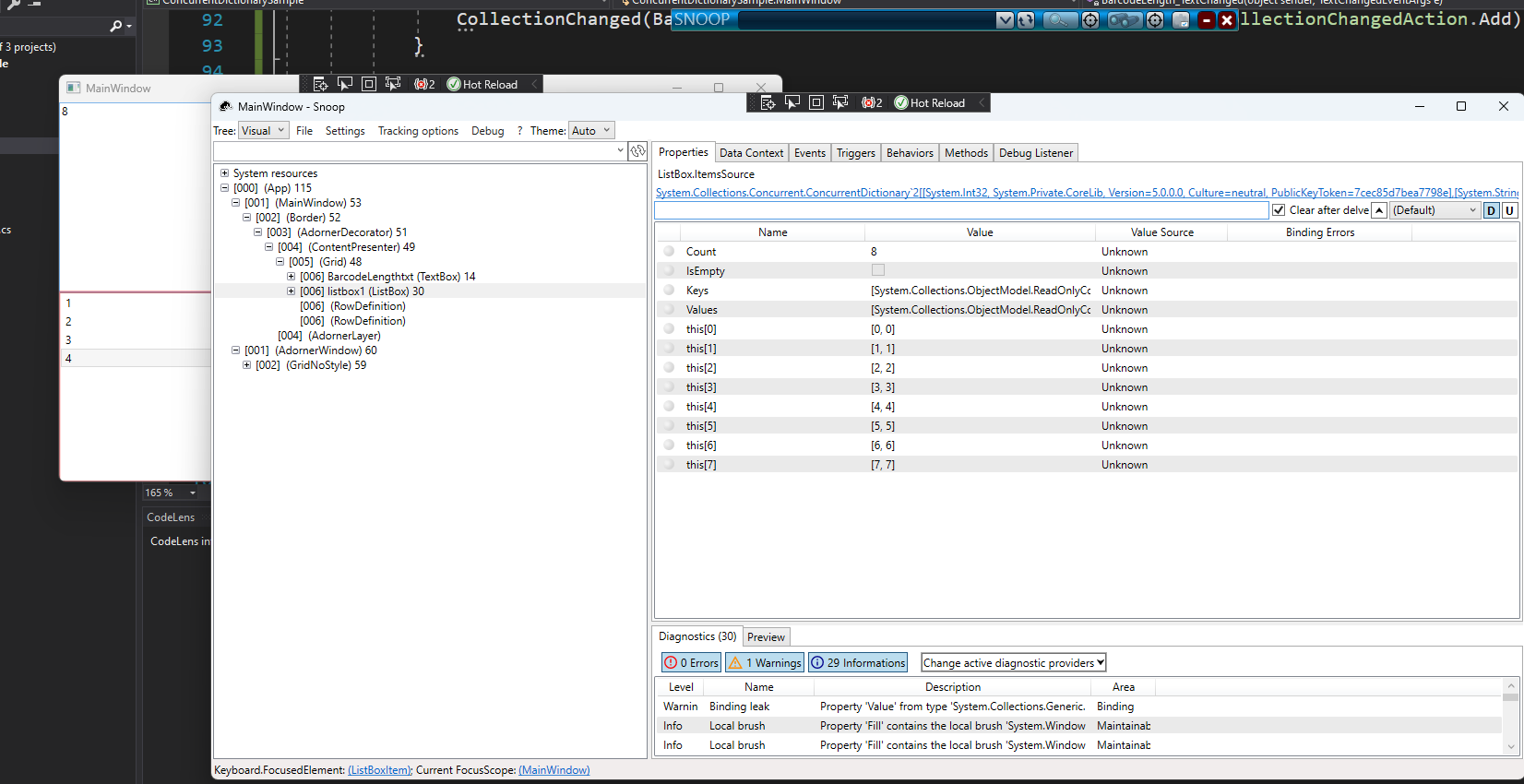The width and height of the screenshot is (1524, 784).
Task: Click the up arrow button beside Clear after delve
Action: click(x=1379, y=210)
